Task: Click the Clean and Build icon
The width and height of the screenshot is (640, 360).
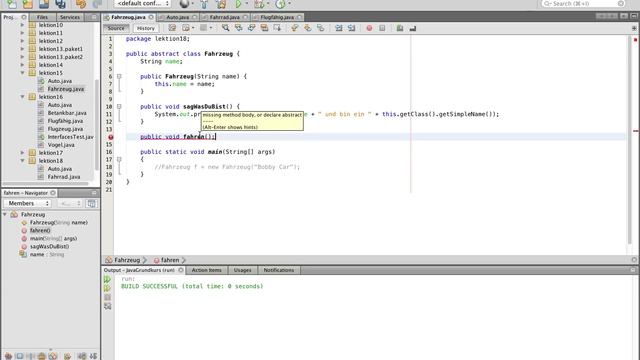Action: point(221,4)
